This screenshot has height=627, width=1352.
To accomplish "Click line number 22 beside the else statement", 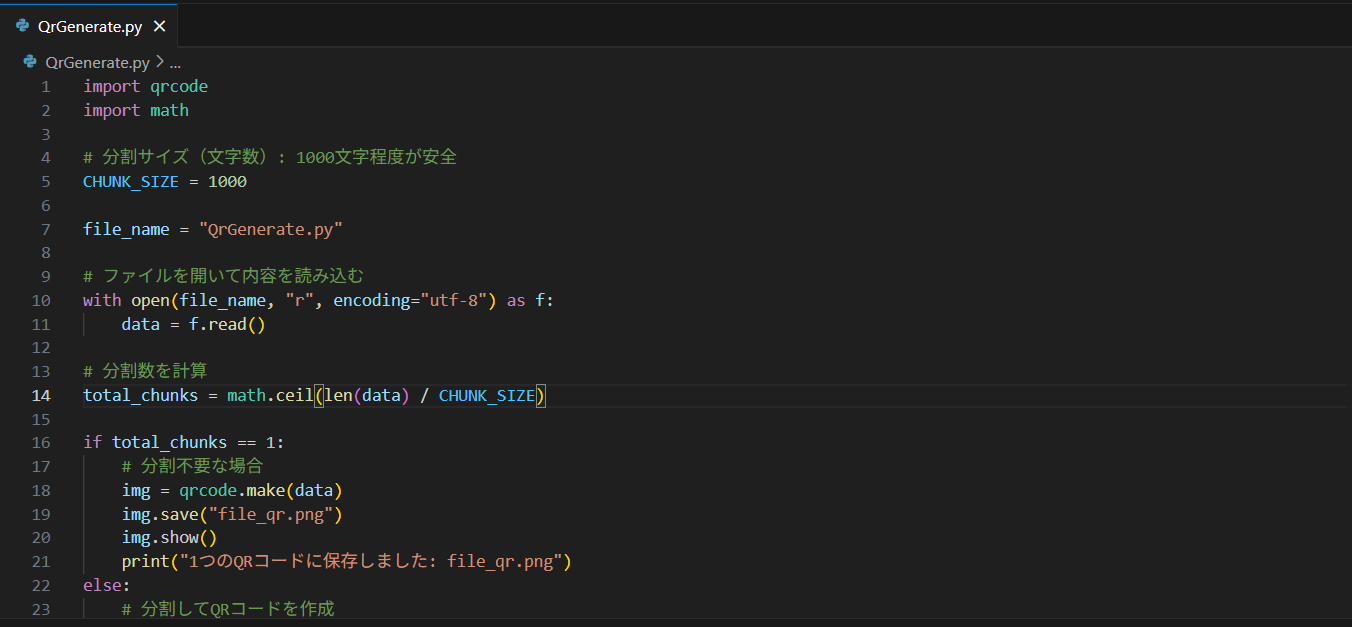I will (x=40, y=586).
